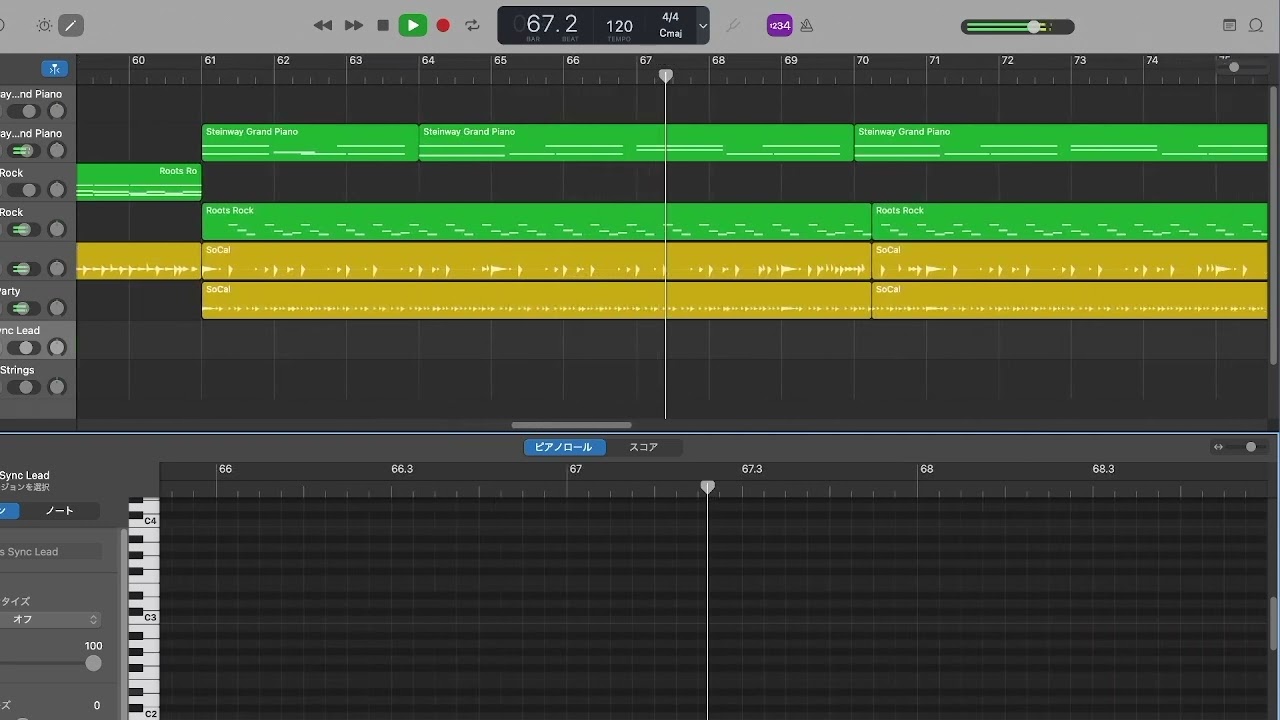
Task: Edit the Sync Lead region name field
Action: point(50,552)
